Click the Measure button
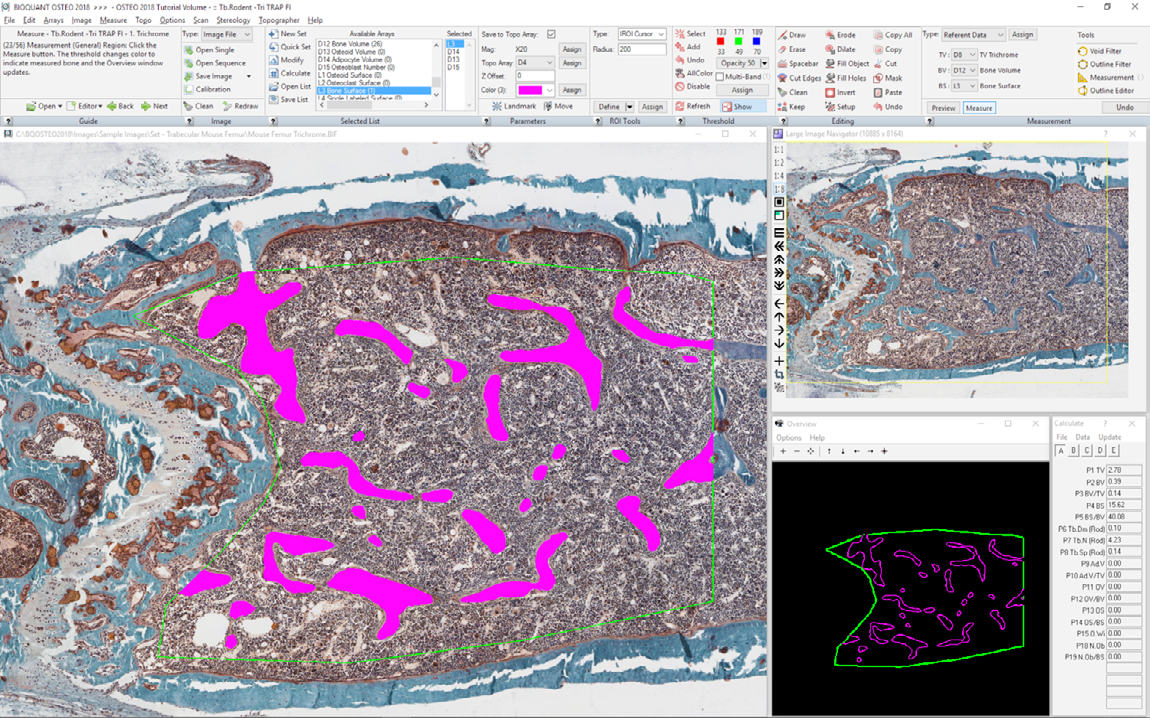Image resolution: width=1150 pixels, height=718 pixels. point(978,108)
